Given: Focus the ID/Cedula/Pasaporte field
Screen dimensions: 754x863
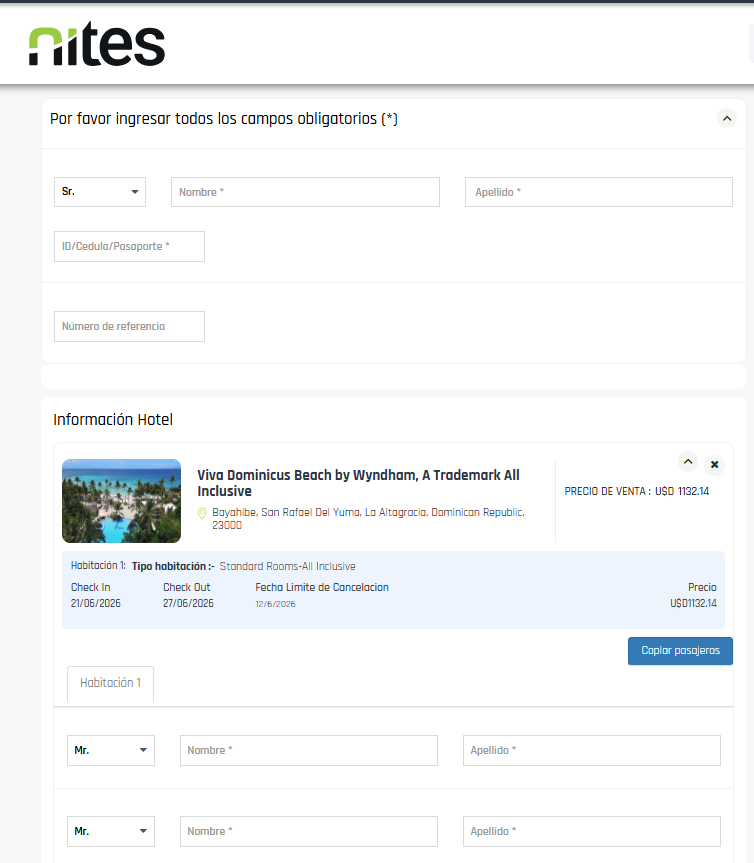Looking at the screenshot, I should pos(129,246).
